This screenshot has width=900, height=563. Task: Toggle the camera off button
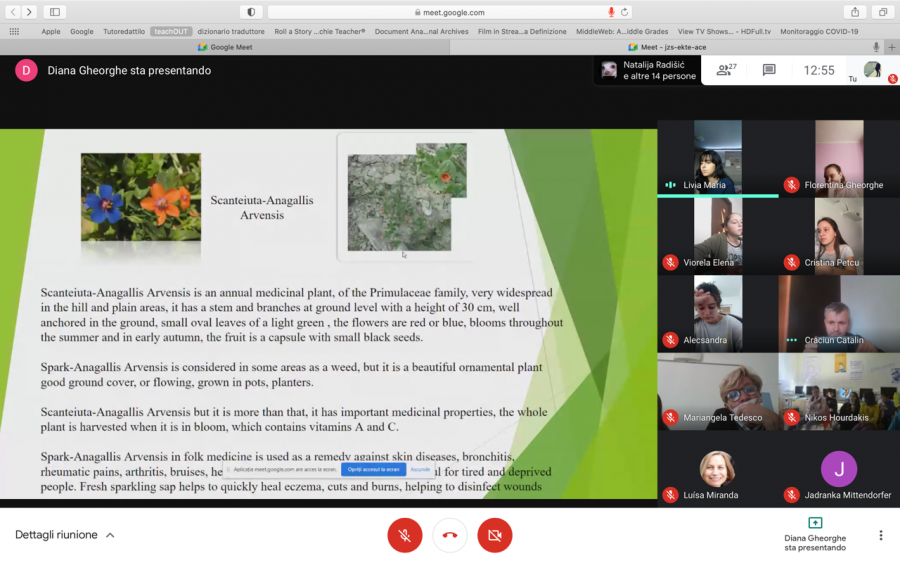coord(494,535)
